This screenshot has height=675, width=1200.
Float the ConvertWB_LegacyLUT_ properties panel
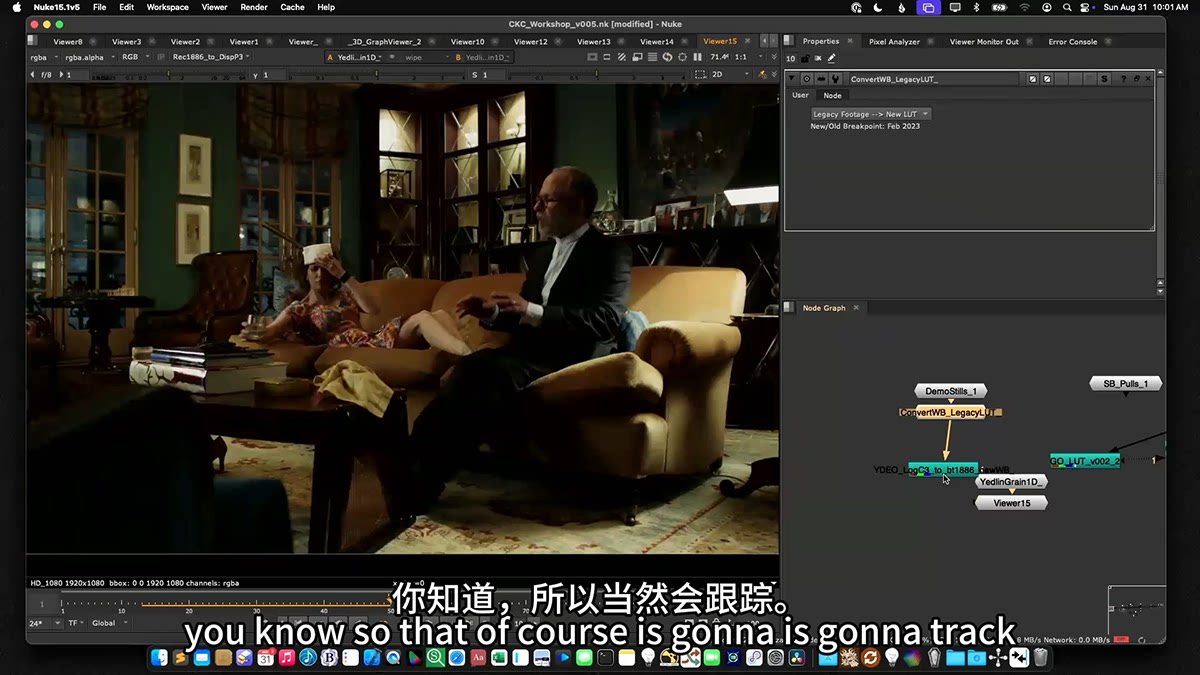pos(1136,79)
